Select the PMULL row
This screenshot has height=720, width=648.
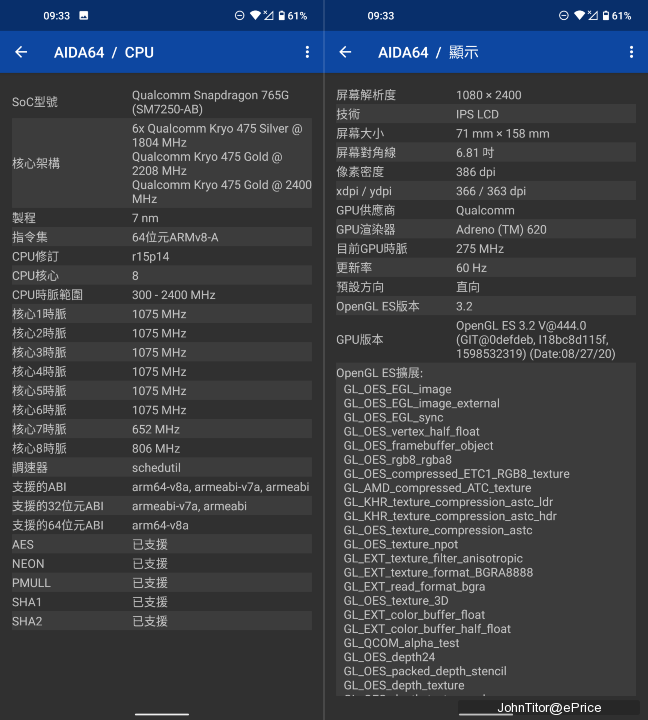162,583
